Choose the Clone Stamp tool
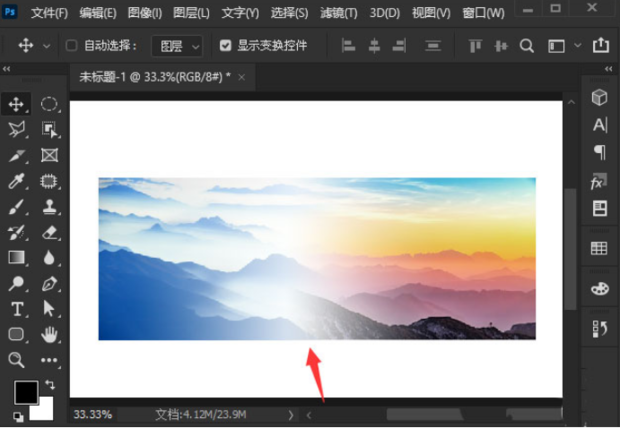The width and height of the screenshot is (620, 428). click(49, 207)
